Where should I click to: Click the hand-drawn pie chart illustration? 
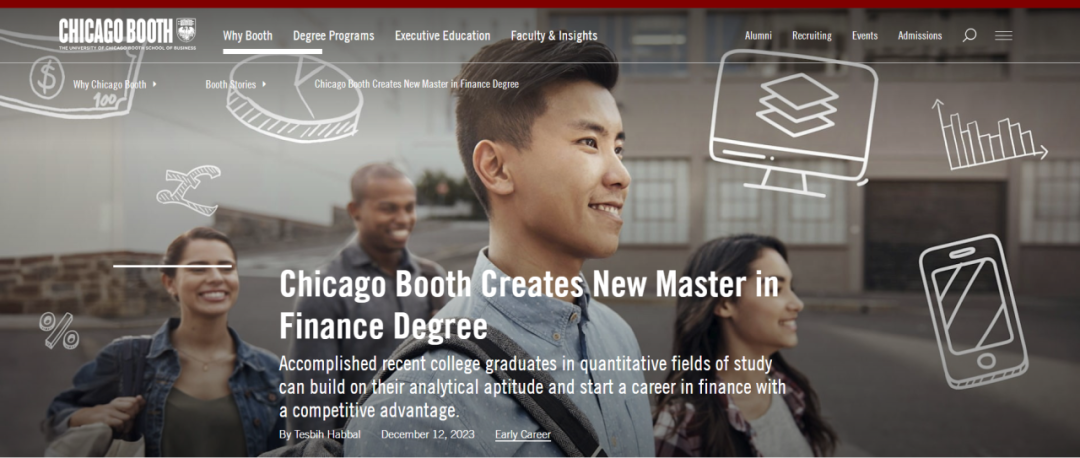pos(294,98)
